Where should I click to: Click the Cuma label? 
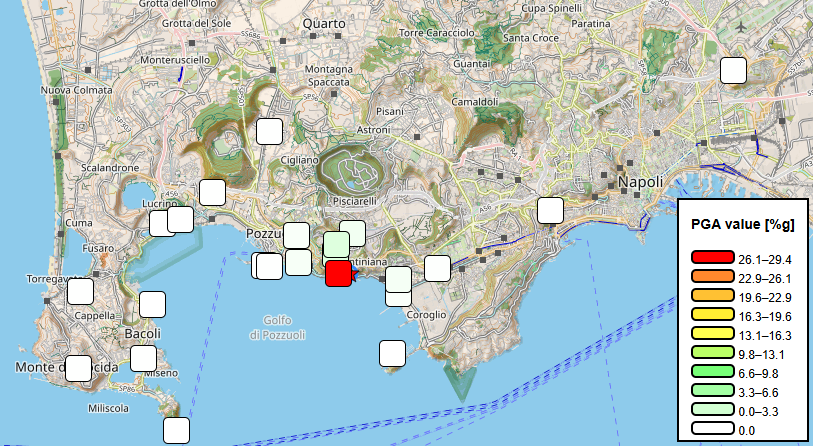(79, 223)
